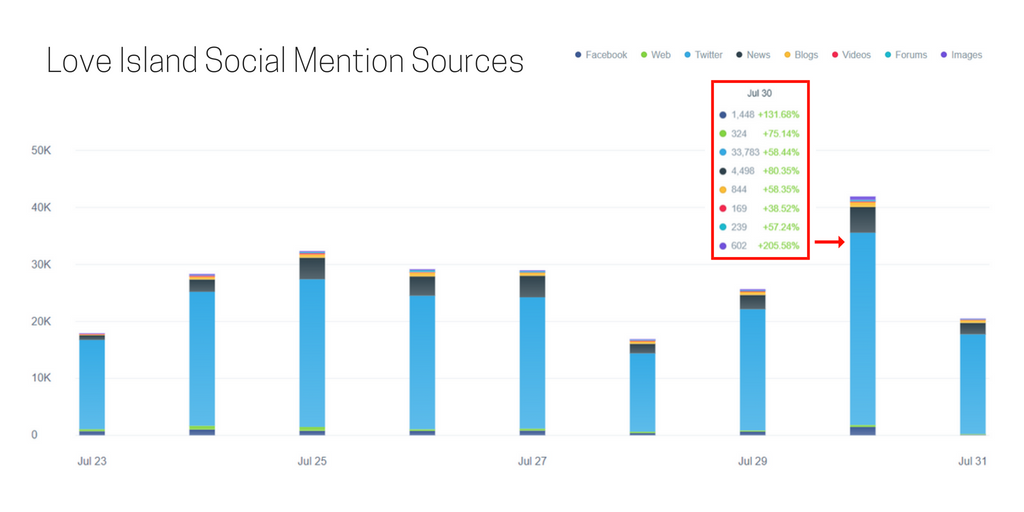Click the '169' Videos tooltip value
This screenshot has width=1024, height=512.
click(x=739, y=208)
